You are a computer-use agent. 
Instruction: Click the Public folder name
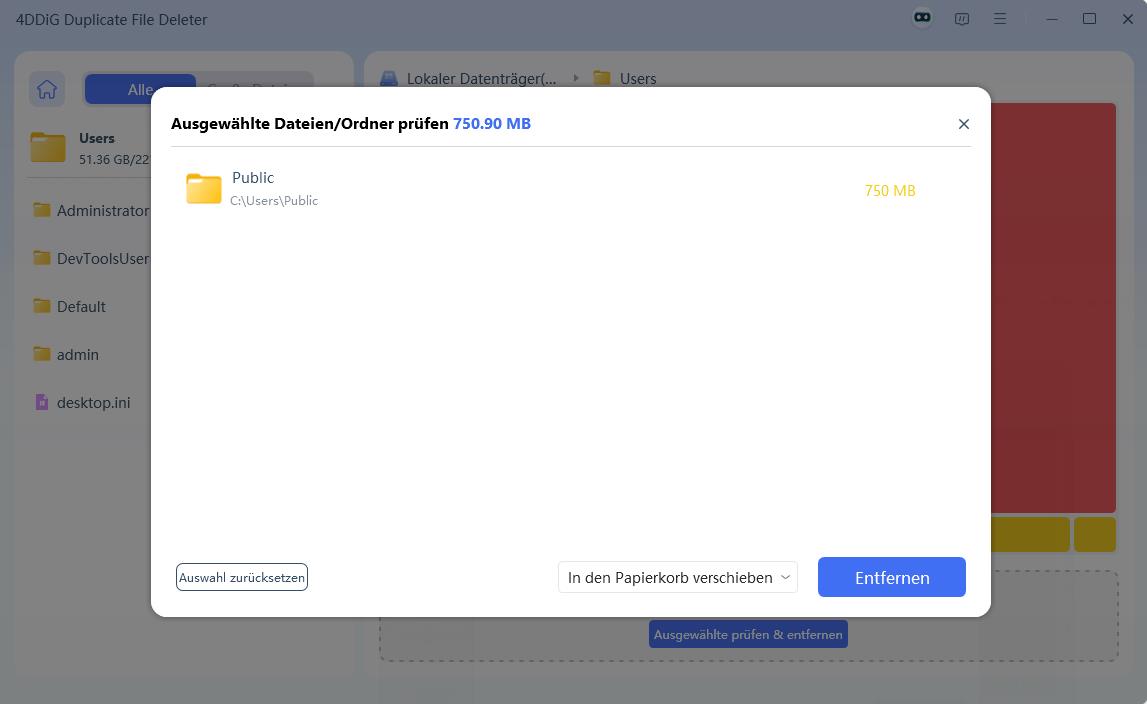(x=252, y=178)
